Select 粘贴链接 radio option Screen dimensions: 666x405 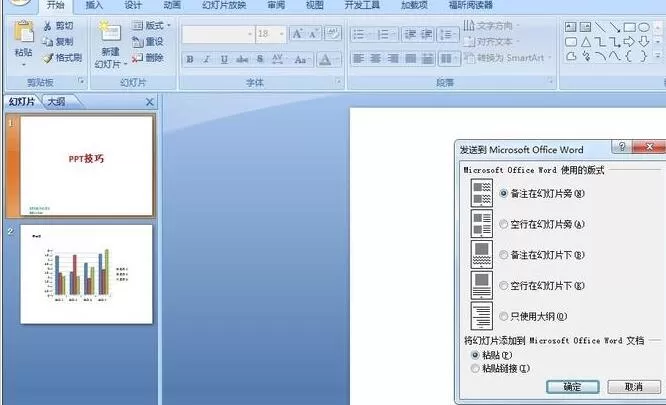click(475, 368)
